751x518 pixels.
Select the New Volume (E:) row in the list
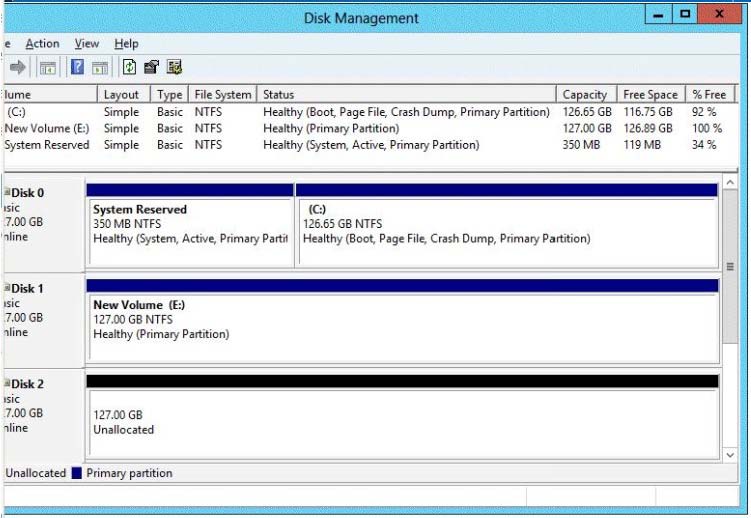(x=370, y=128)
